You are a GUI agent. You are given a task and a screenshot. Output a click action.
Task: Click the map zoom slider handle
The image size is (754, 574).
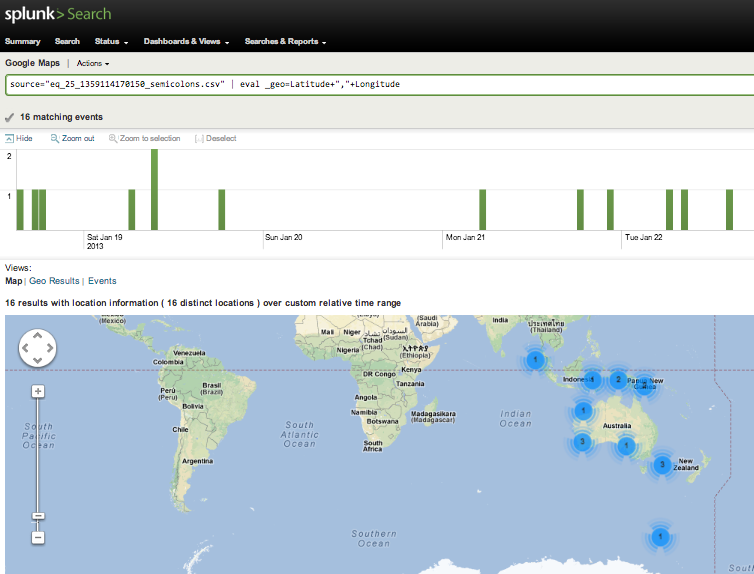point(38,516)
